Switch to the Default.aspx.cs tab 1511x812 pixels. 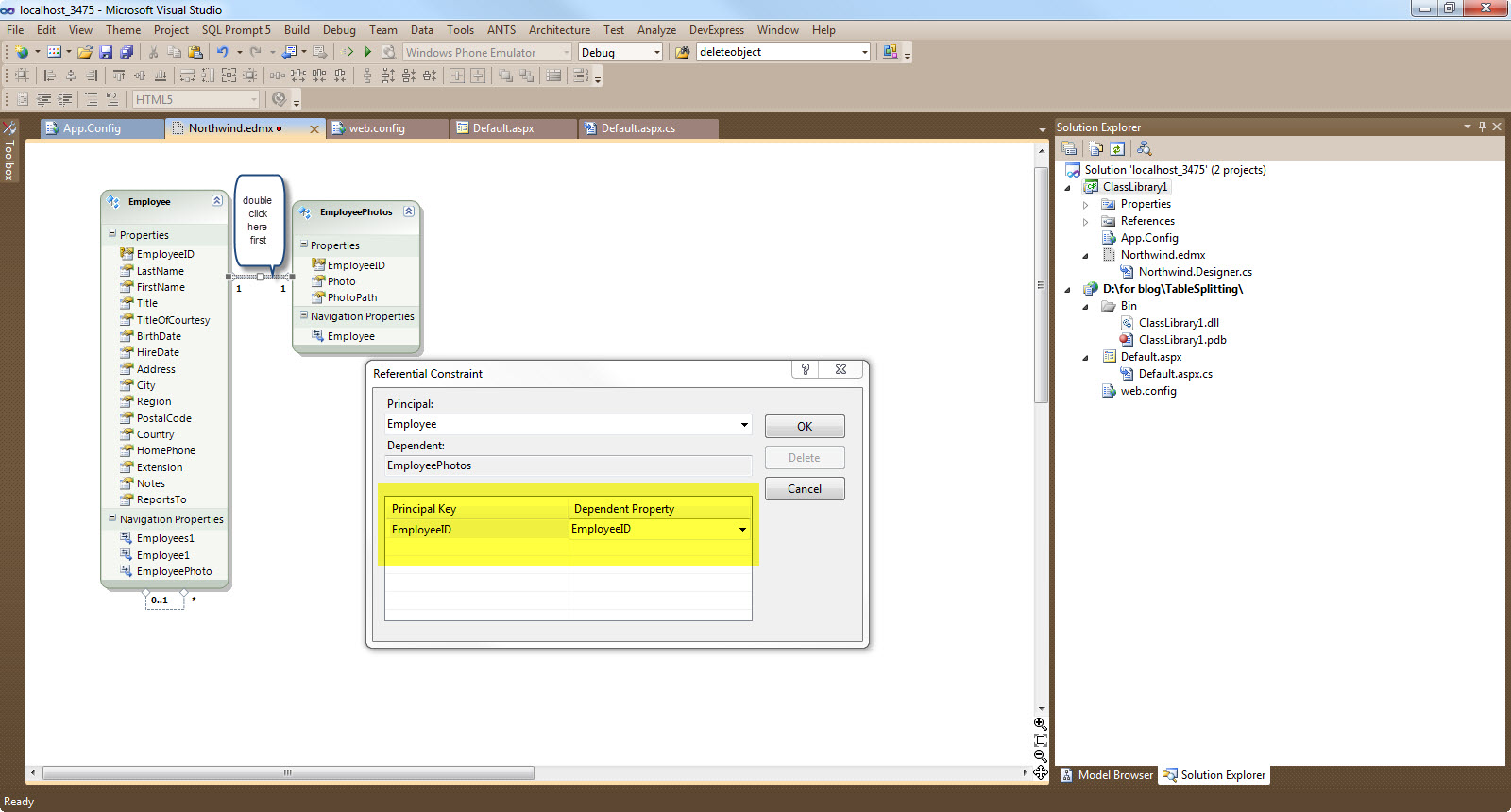[648, 128]
